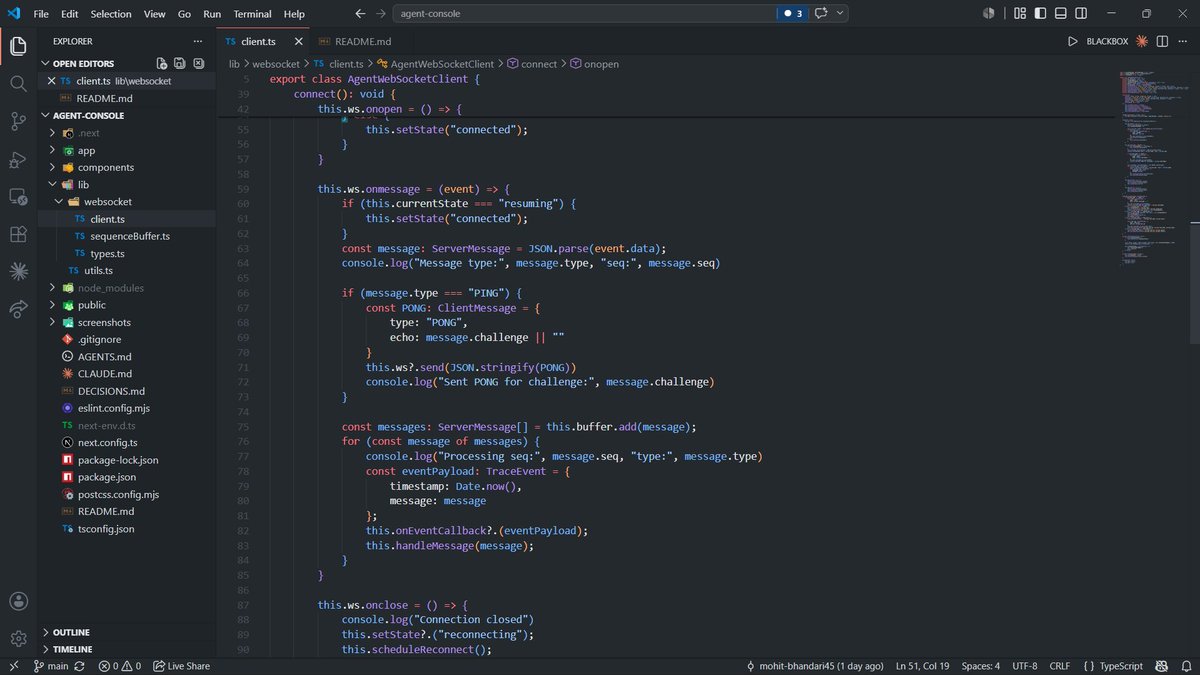The image size is (1200, 675).
Task: Open the chat icon in title bar
Action: pyautogui.click(x=821, y=14)
